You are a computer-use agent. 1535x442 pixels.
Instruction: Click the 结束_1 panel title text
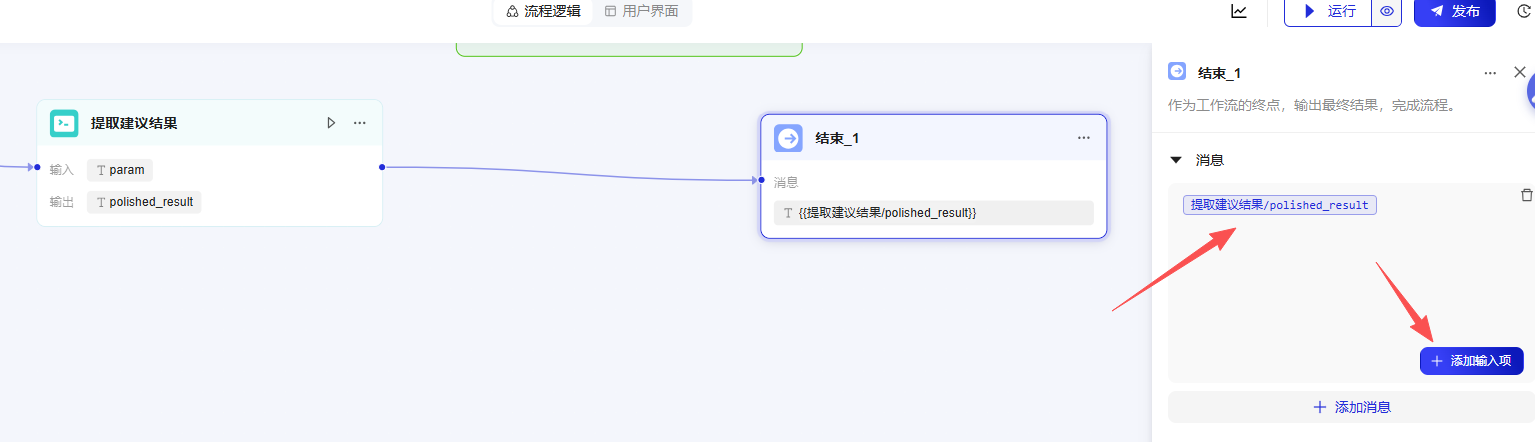1219,73
